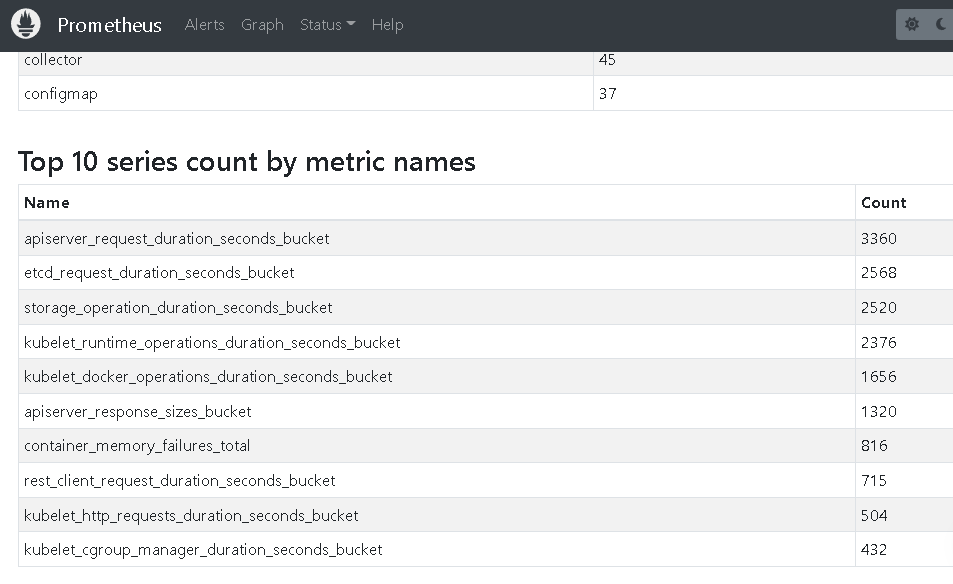Click the Prometheus brand title link

(x=109, y=25)
